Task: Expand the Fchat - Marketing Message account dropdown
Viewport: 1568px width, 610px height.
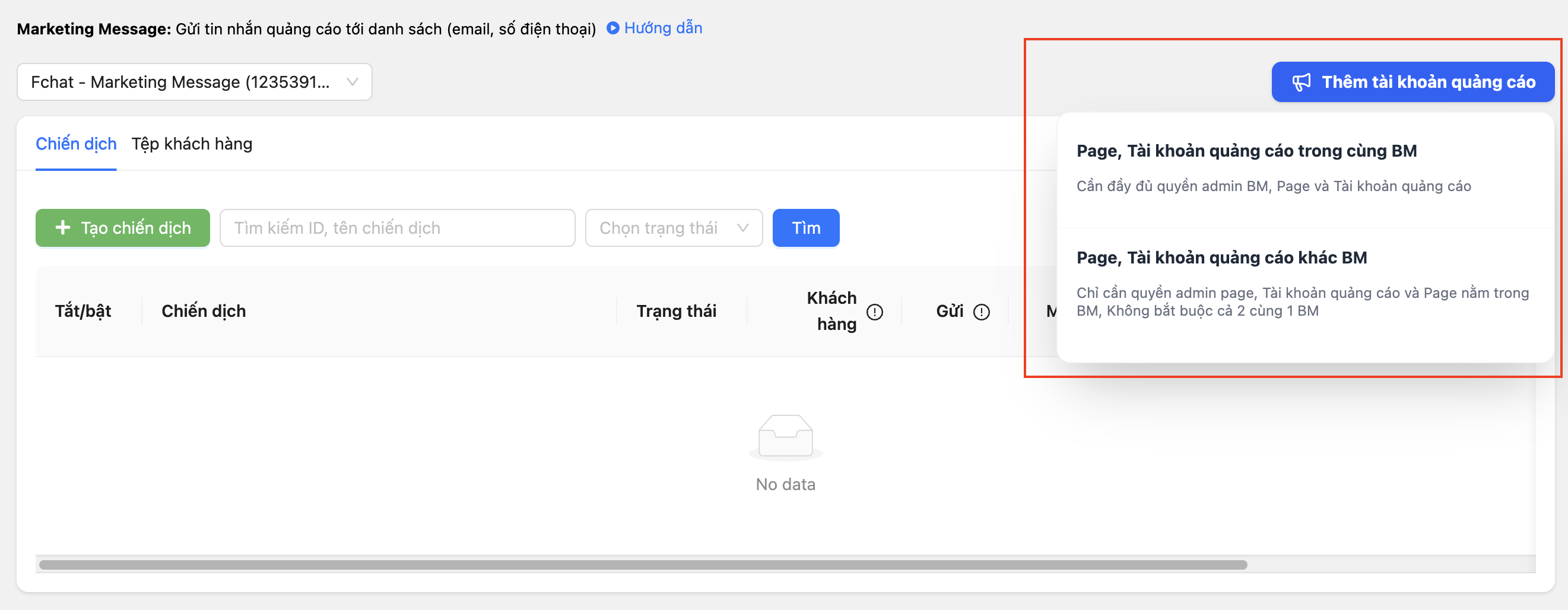Action: pyautogui.click(x=194, y=81)
